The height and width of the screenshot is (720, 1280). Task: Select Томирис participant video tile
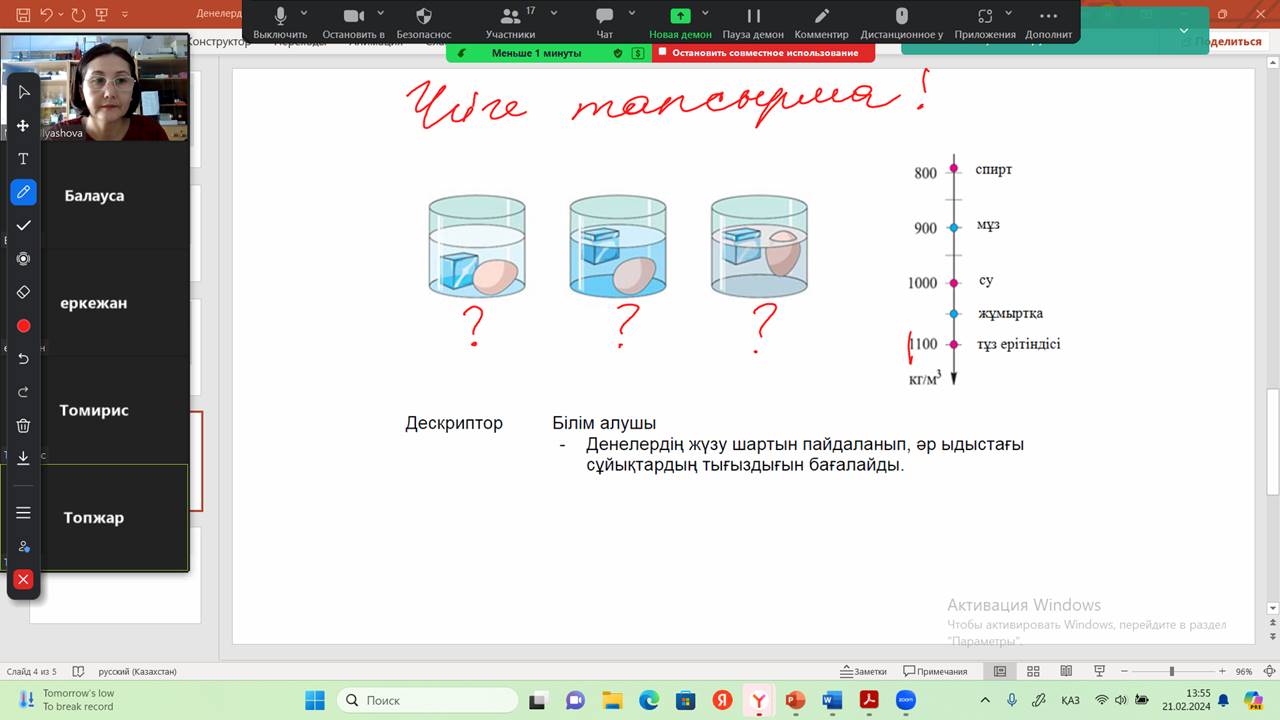click(94, 410)
